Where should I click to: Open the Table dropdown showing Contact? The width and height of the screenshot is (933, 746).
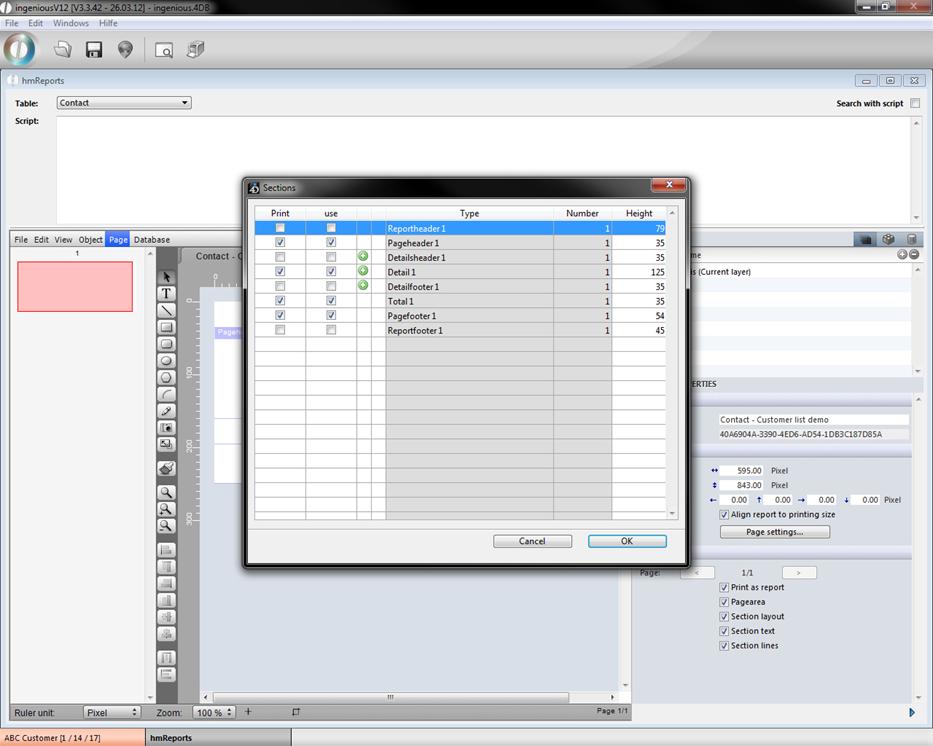point(123,103)
